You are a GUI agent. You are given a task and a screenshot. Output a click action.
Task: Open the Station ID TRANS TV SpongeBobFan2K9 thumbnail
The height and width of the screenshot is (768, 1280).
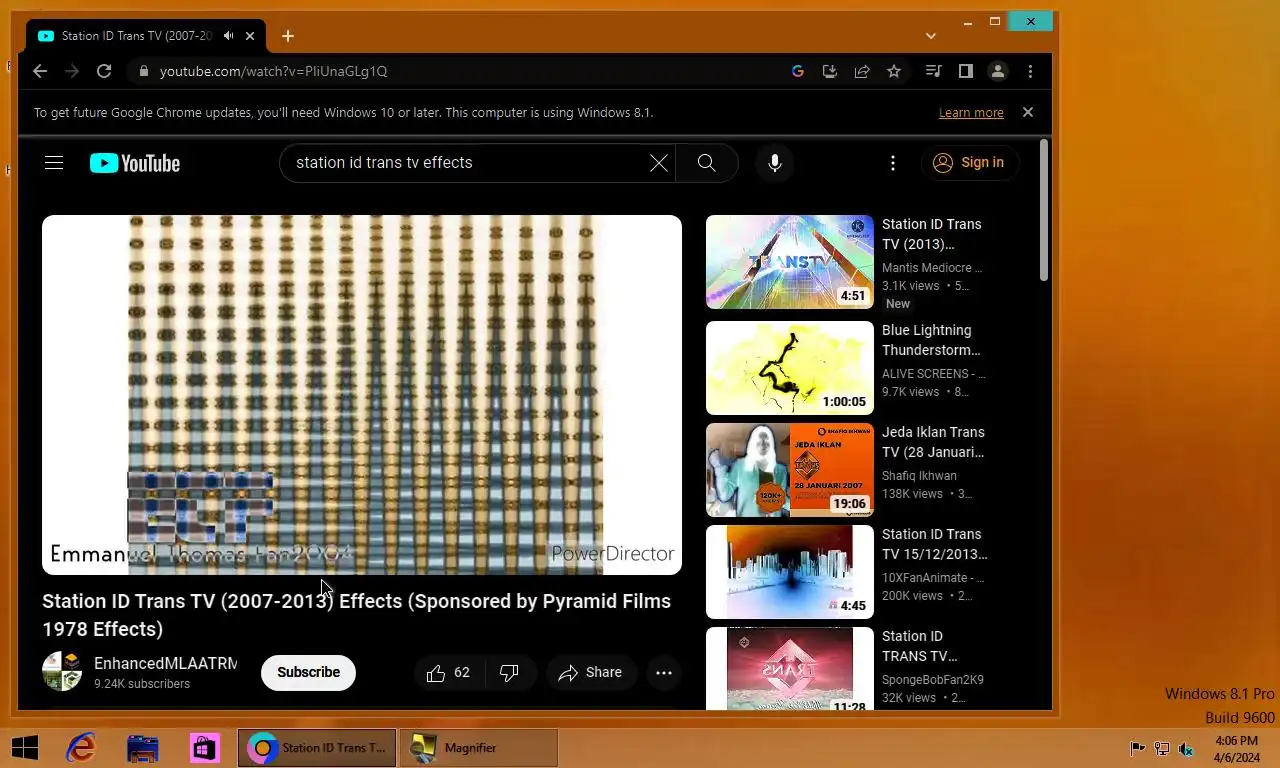[790, 669]
